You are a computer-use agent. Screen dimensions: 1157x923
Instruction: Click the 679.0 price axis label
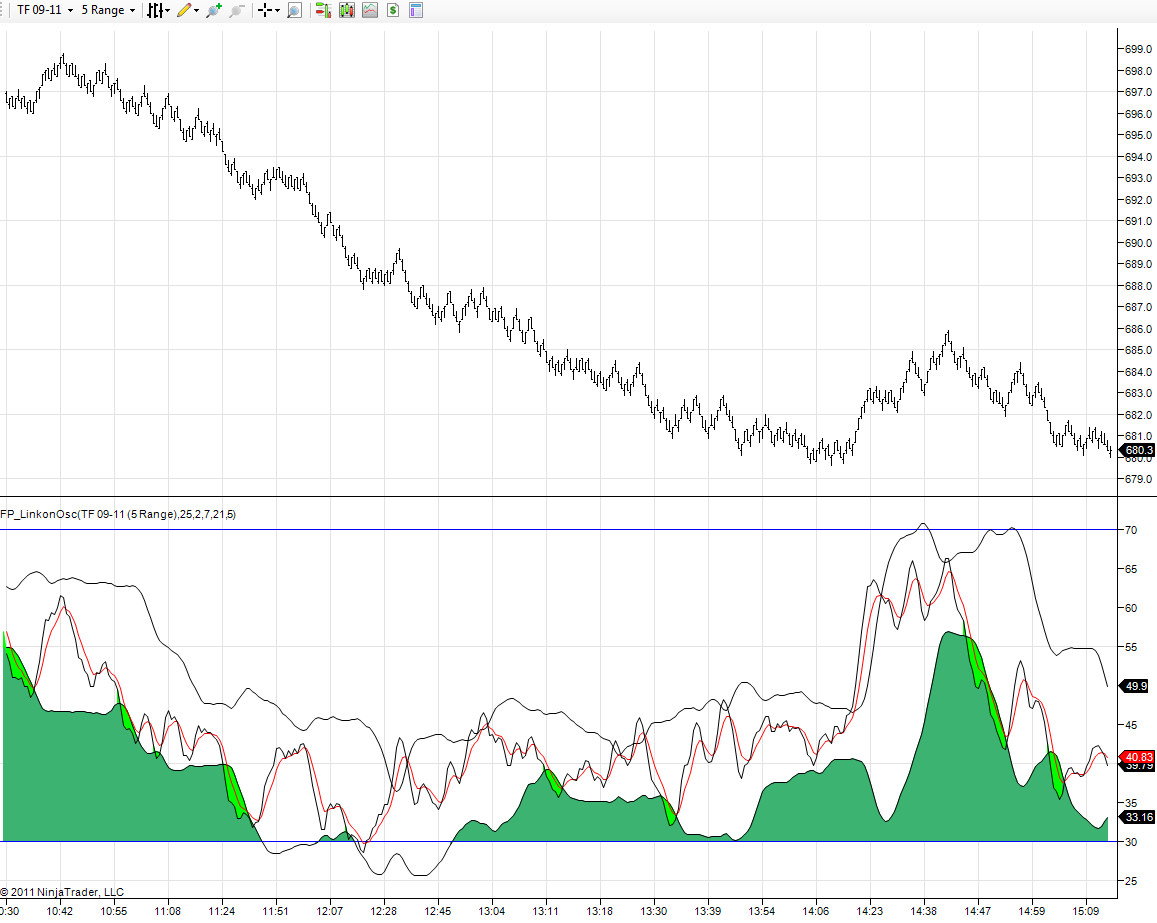pyautogui.click(x=1139, y=479)
